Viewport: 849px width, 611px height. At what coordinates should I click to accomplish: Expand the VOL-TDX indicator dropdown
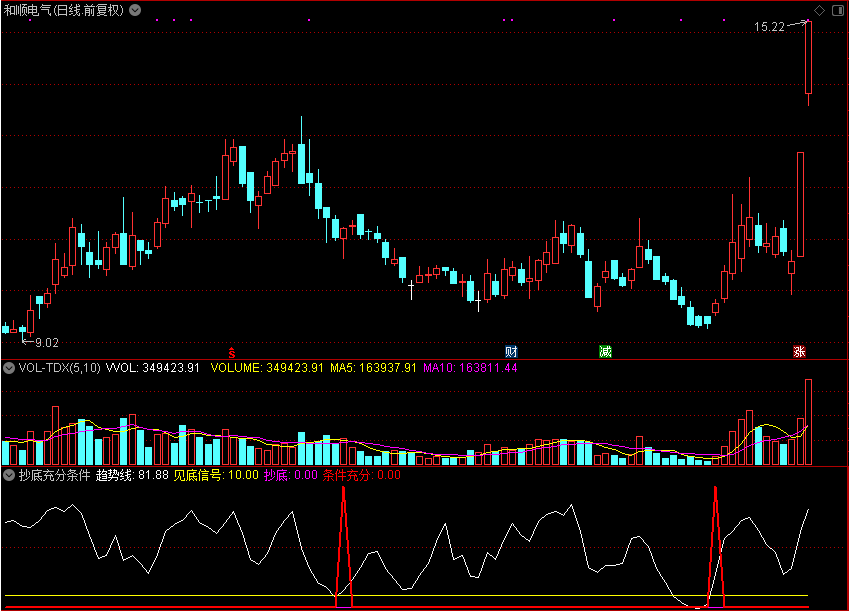pyautogui.click(x=9, y=368)
